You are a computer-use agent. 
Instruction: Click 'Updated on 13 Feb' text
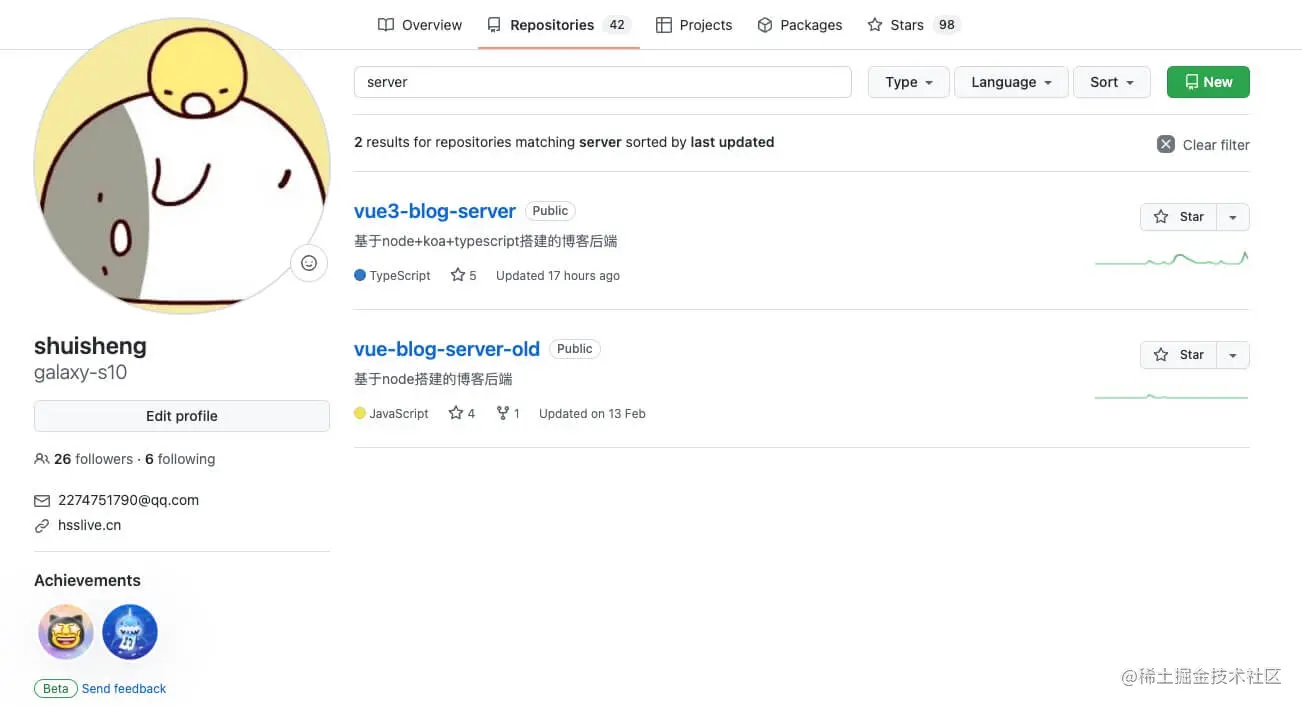(x=592, y=413)
